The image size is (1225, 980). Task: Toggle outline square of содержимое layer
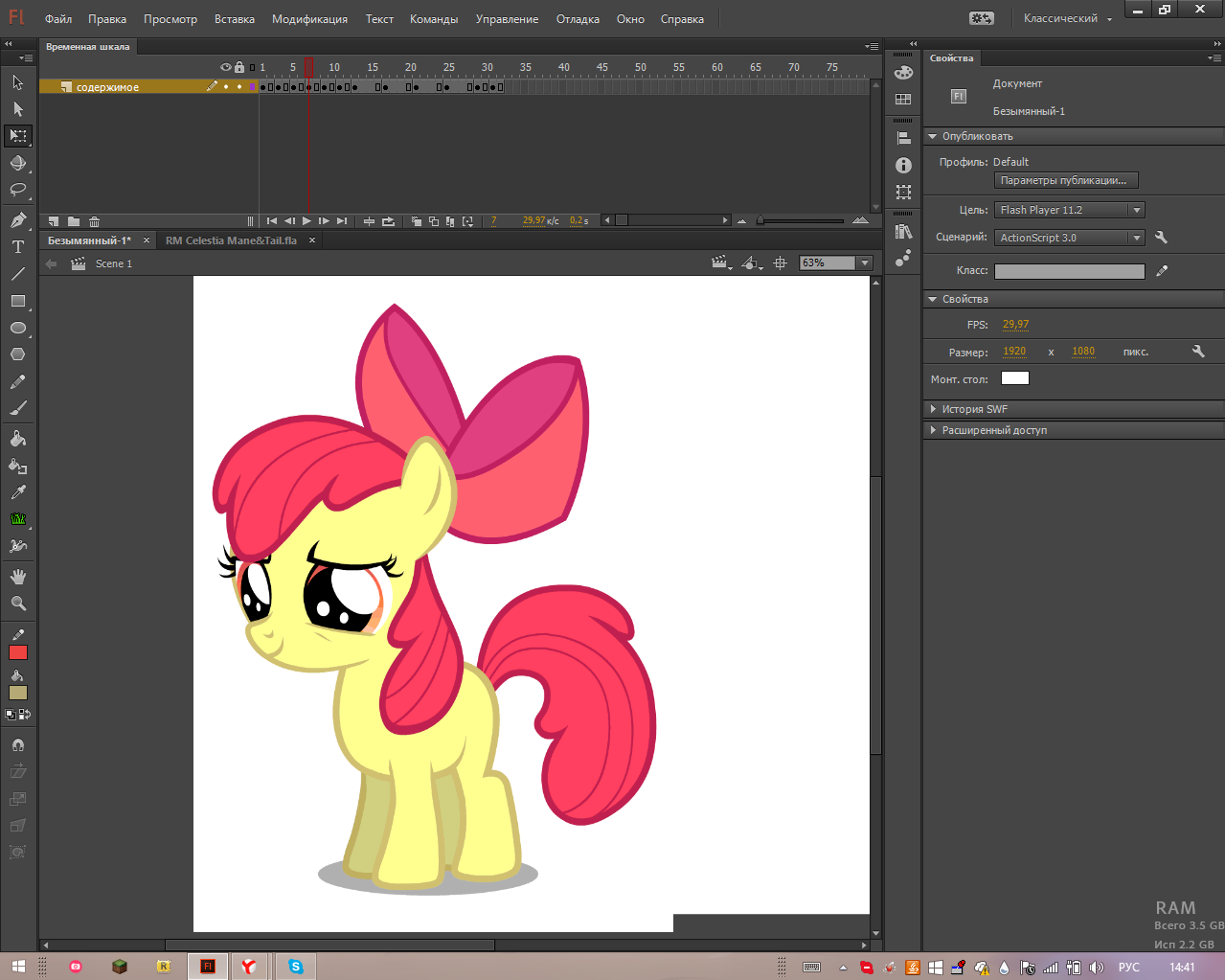click(253, 87)
